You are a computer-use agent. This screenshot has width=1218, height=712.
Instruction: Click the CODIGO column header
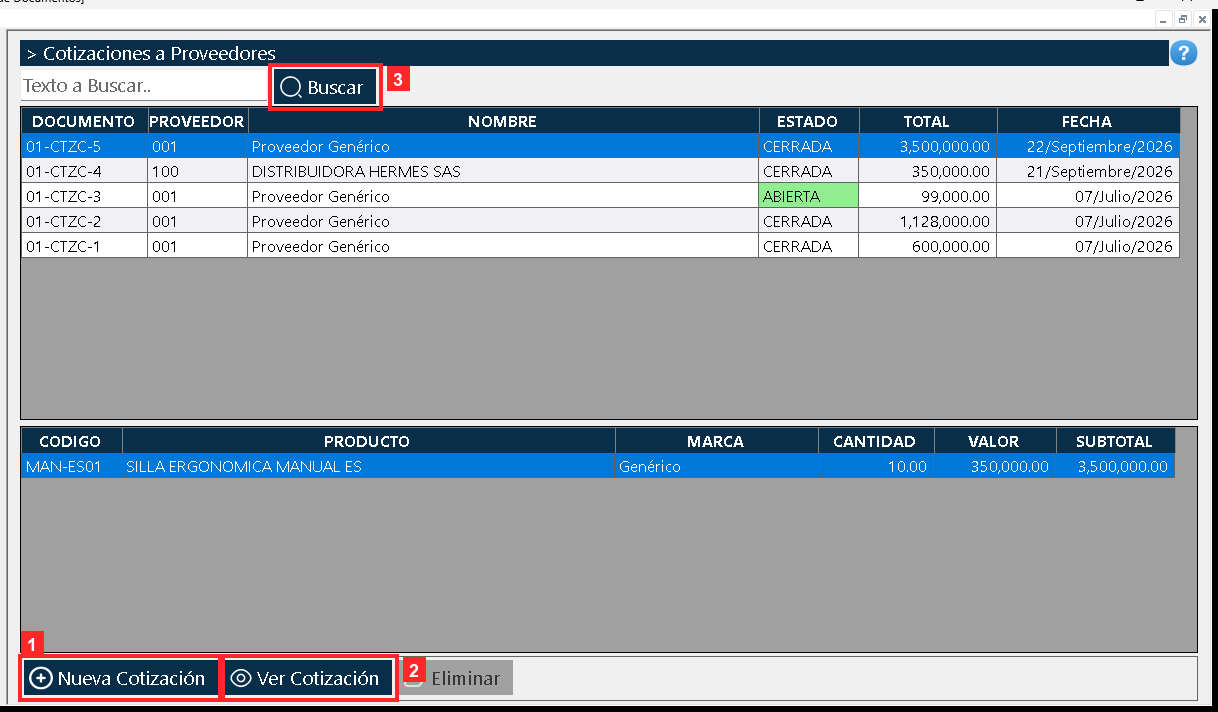pos(71,441)
